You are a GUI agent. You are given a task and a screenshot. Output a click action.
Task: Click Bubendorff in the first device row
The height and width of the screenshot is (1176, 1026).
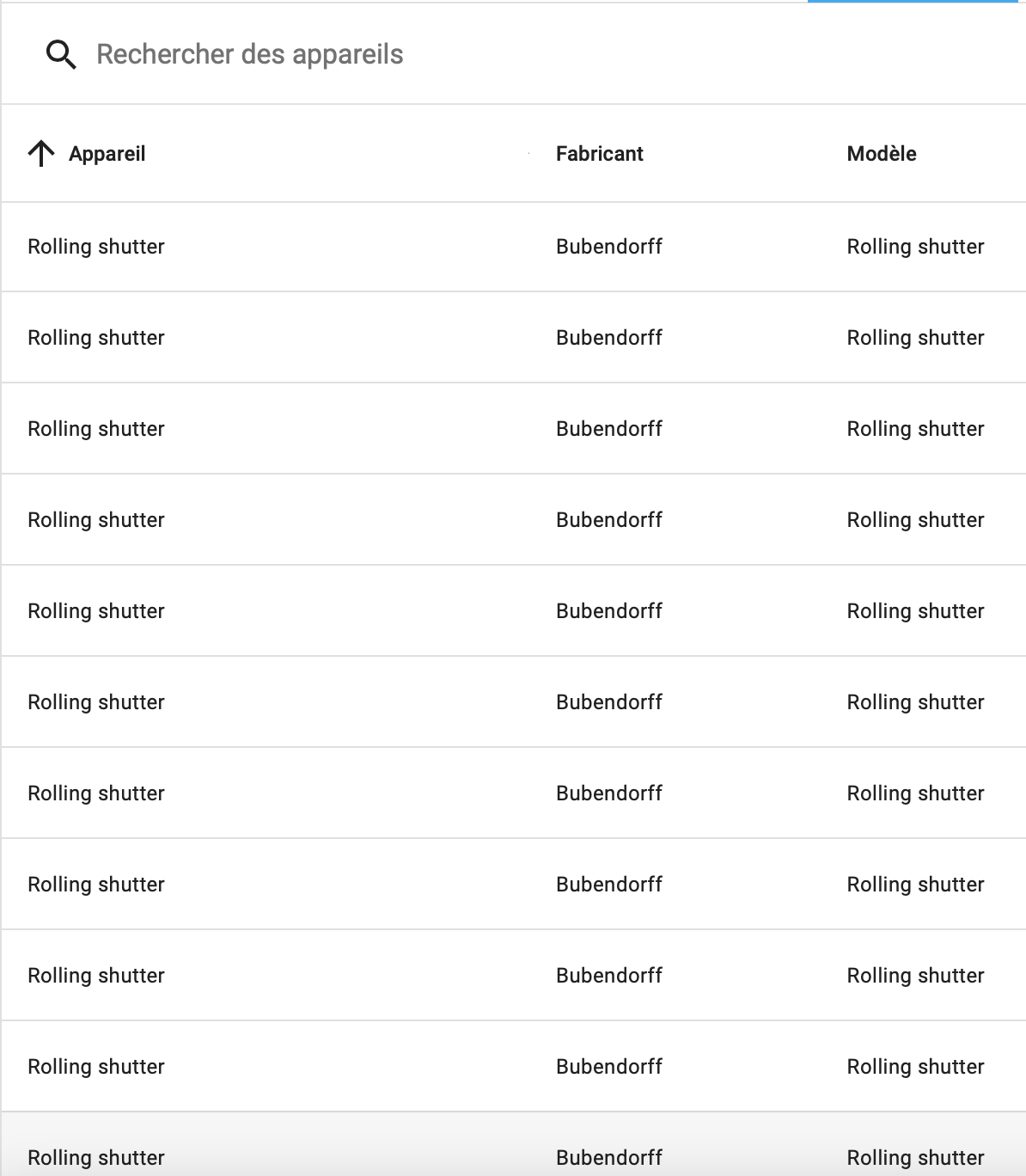[608, 247]
